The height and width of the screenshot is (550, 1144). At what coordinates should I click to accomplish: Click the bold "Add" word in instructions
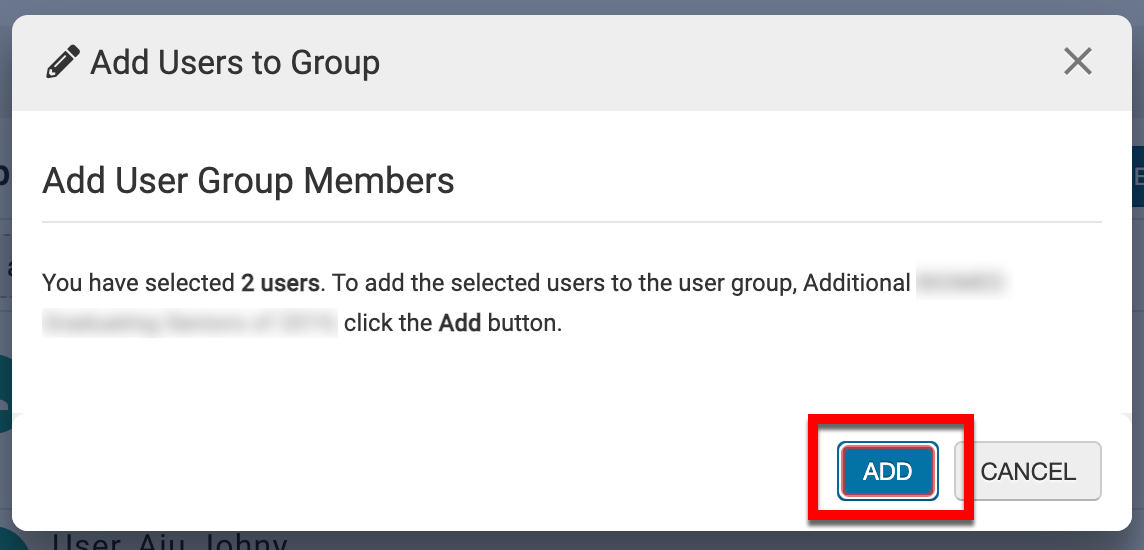click(460, 324)
